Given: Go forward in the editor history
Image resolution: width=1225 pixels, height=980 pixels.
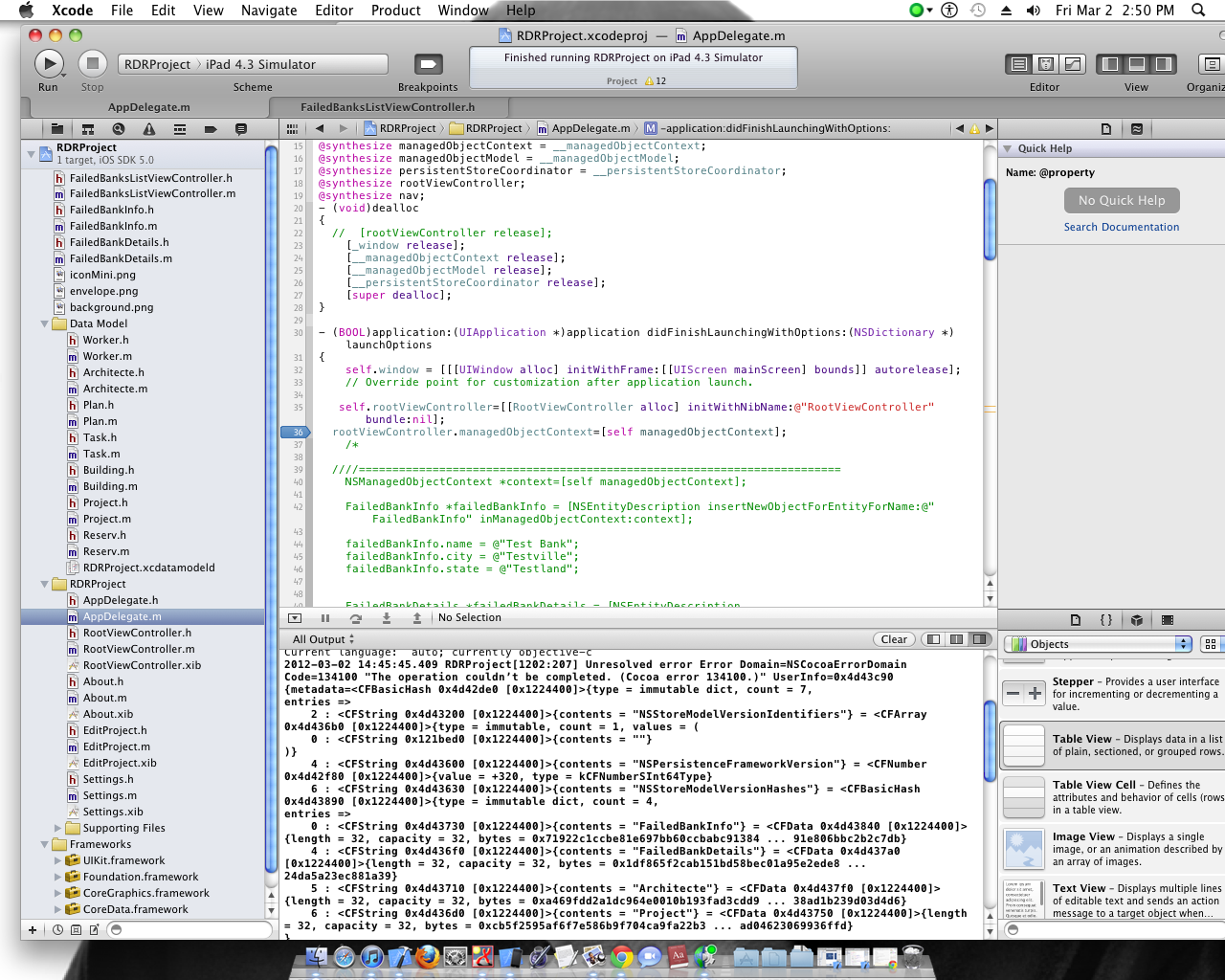Looking at the screenshot, I should coord(344,128).
